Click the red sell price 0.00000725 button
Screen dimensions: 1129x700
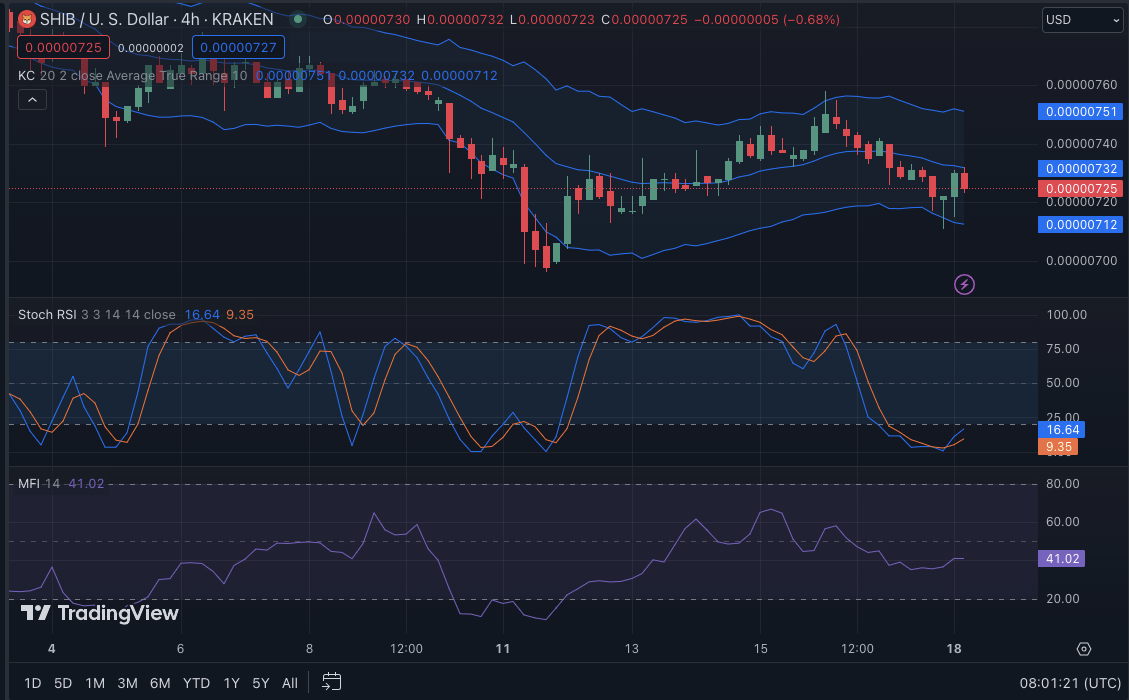pyautogui.click(x=63, y=48)
